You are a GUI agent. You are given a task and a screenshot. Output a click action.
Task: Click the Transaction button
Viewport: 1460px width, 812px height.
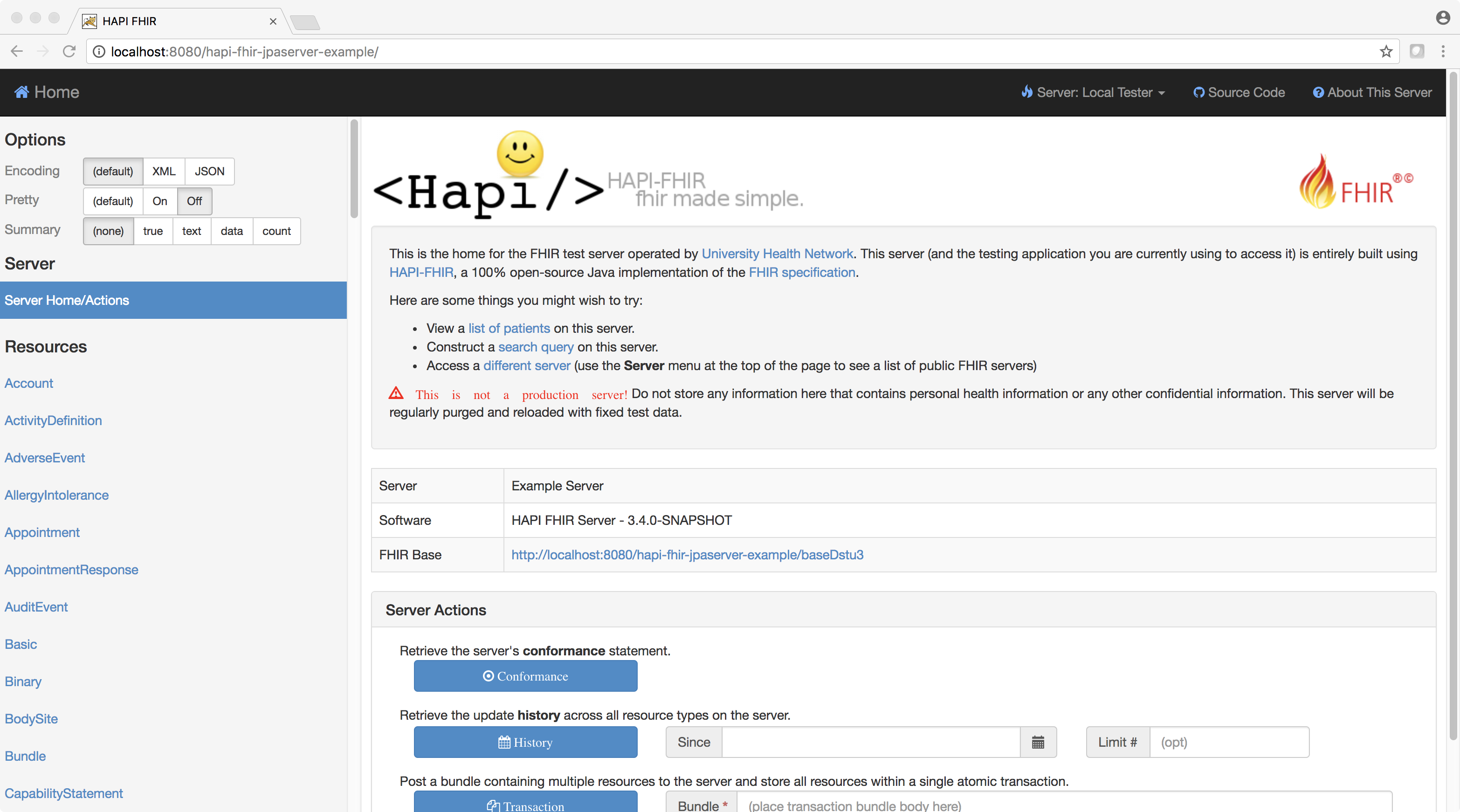click(x=525, y=802)
